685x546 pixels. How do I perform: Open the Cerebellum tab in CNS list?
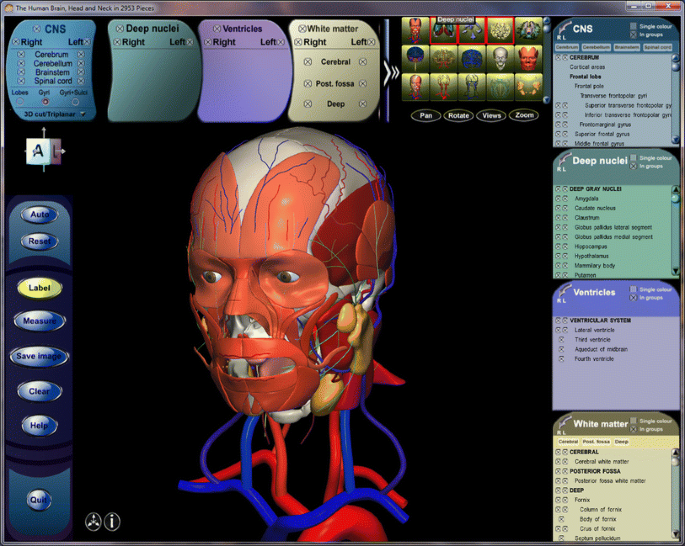coord(596,47)
